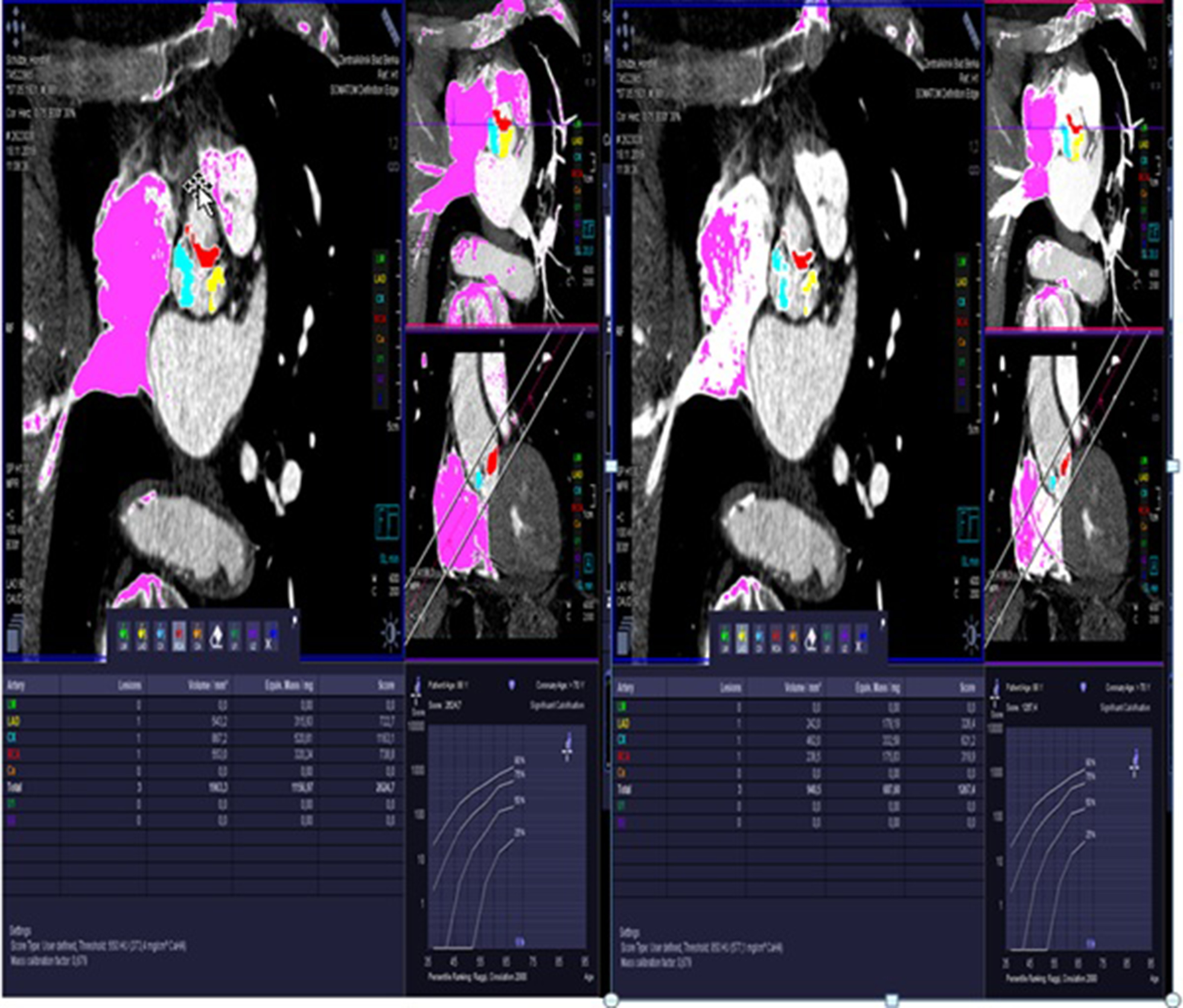
Task: Click patient marker on right percentile chart
Action: click(1134, 763)
